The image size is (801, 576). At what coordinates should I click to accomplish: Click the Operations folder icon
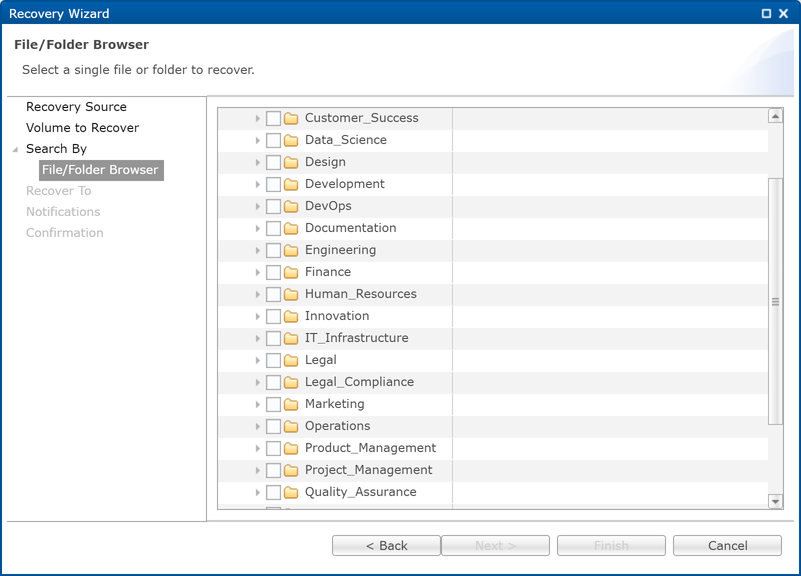point(291,426)
